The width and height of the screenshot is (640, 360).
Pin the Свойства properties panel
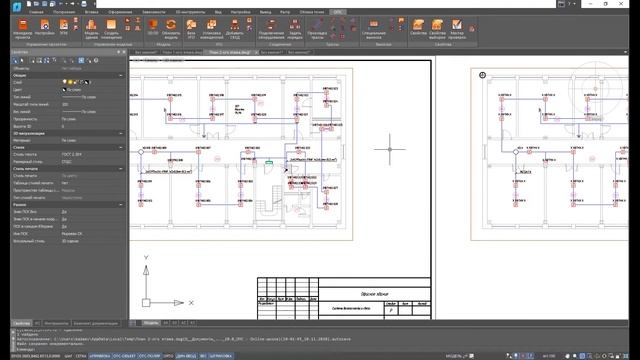click(119, 52)
